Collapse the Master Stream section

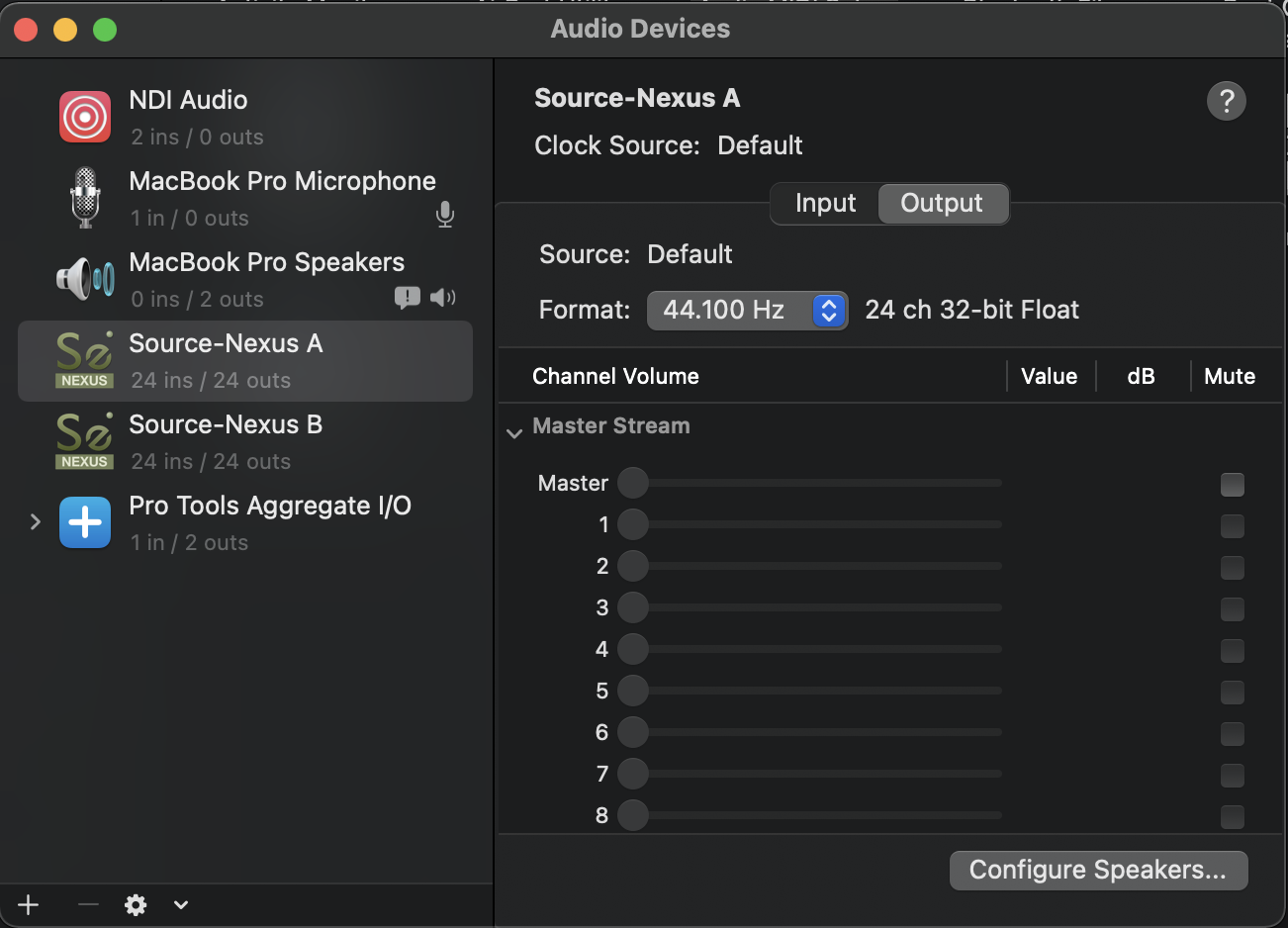tap(514, 432)
